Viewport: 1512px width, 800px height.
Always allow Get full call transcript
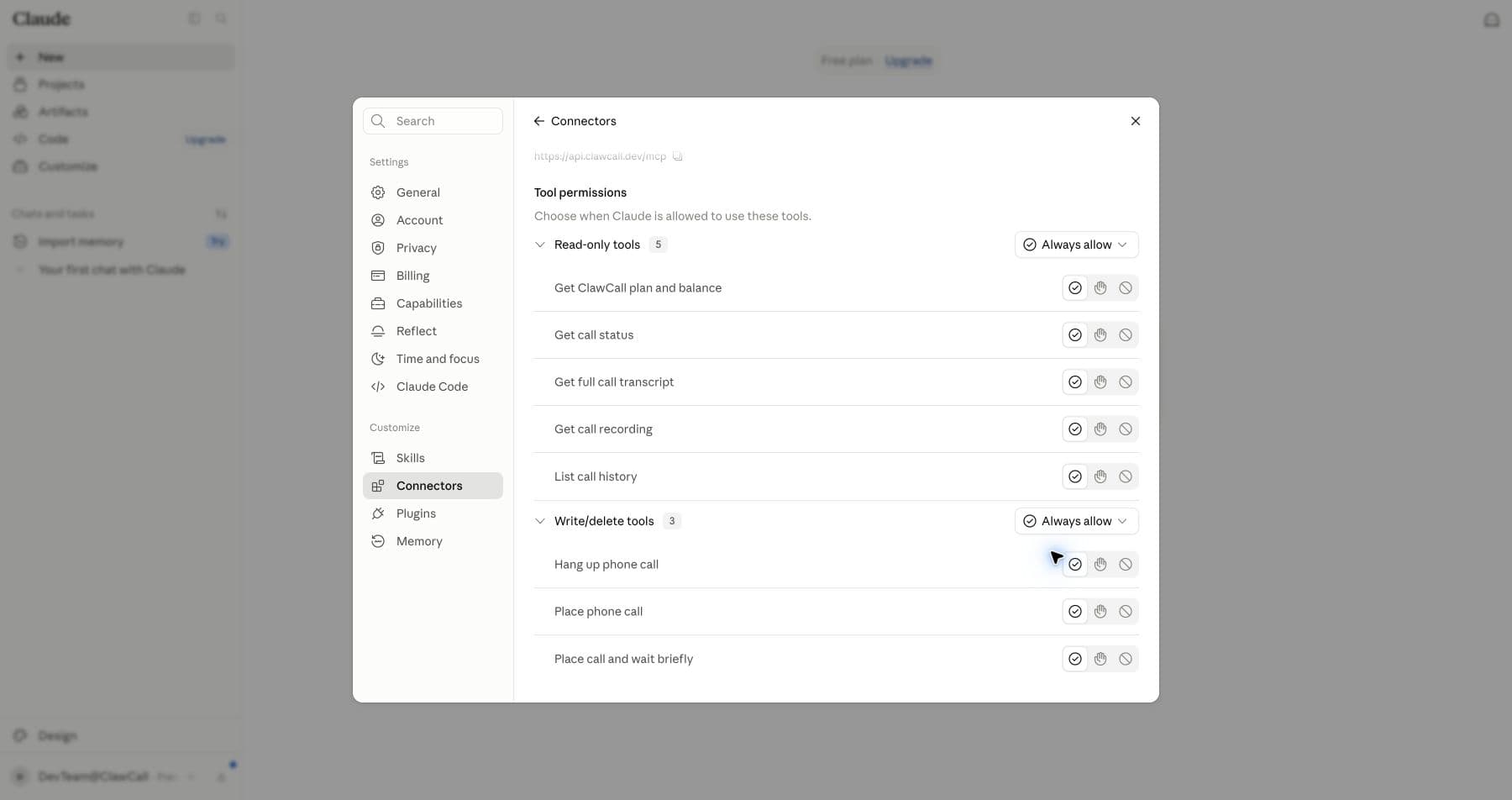pyautogui.click(x=1075, y=382)
